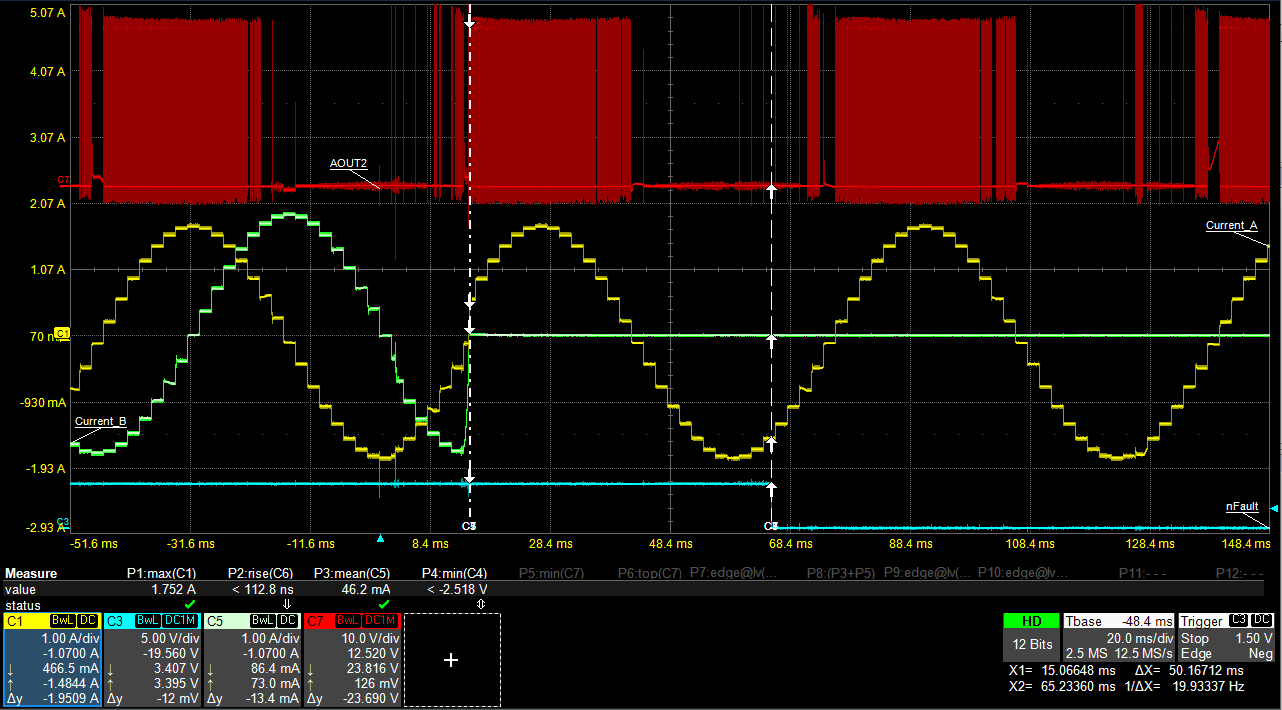The image size is (1282, 710).
Task: Click the nFault trace label
Action: [1242, 507]
